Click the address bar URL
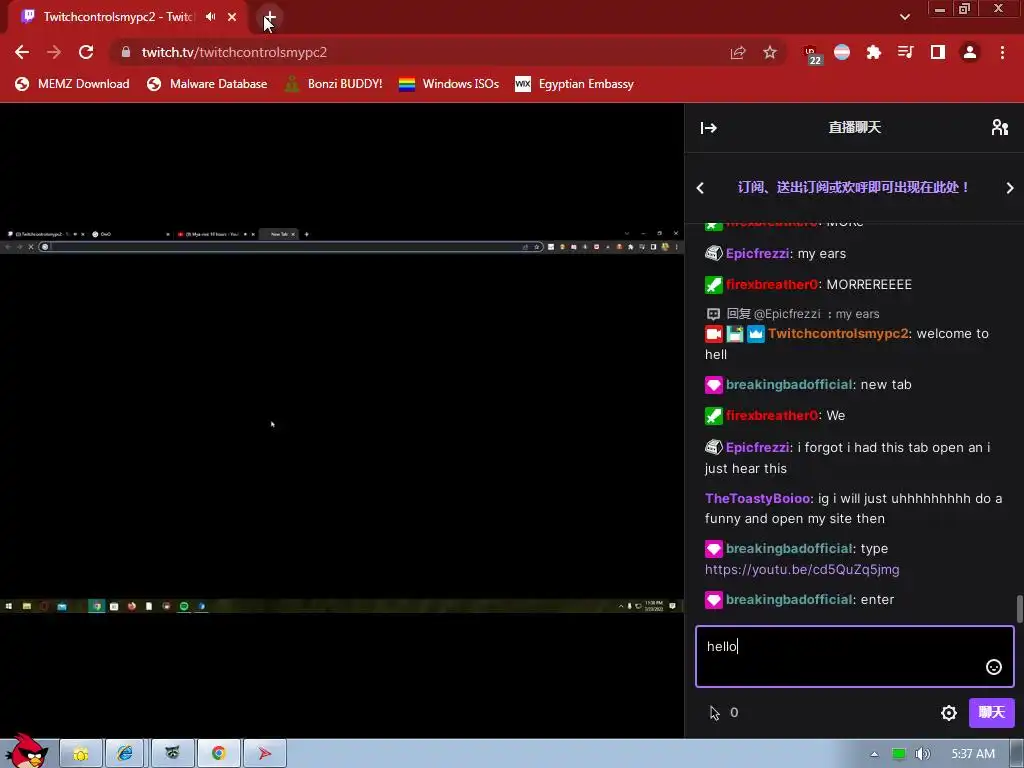Viewport: 1024px width, 768px height. (234, 52)
